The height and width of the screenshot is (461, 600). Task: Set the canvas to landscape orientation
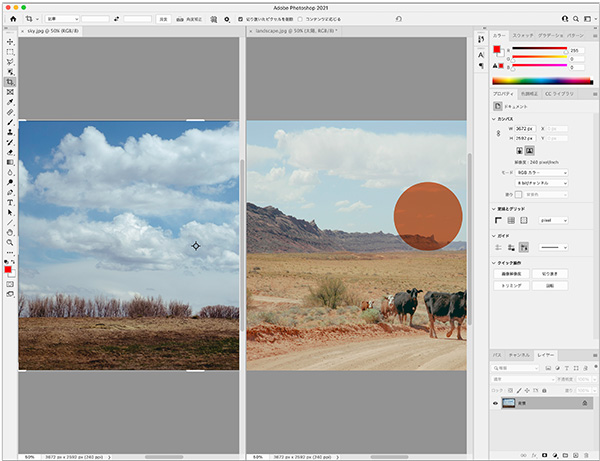[x=530, y=150]
